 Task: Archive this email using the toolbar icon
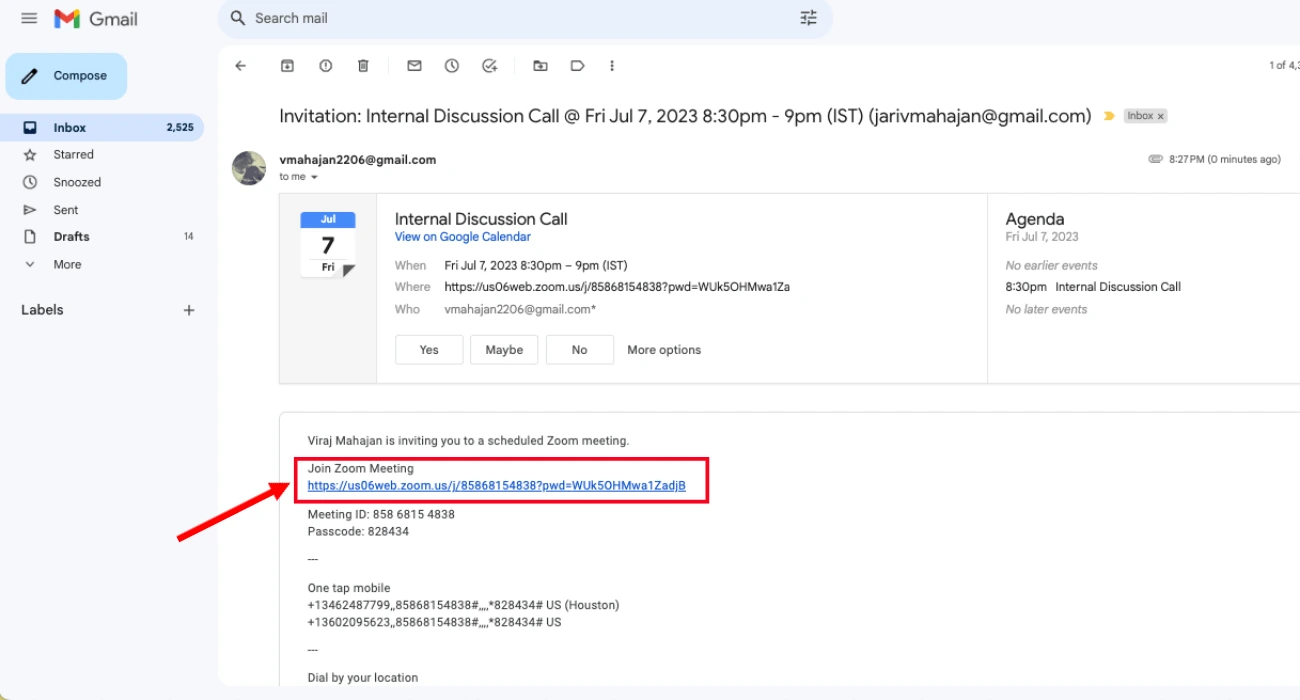(288, 66)
